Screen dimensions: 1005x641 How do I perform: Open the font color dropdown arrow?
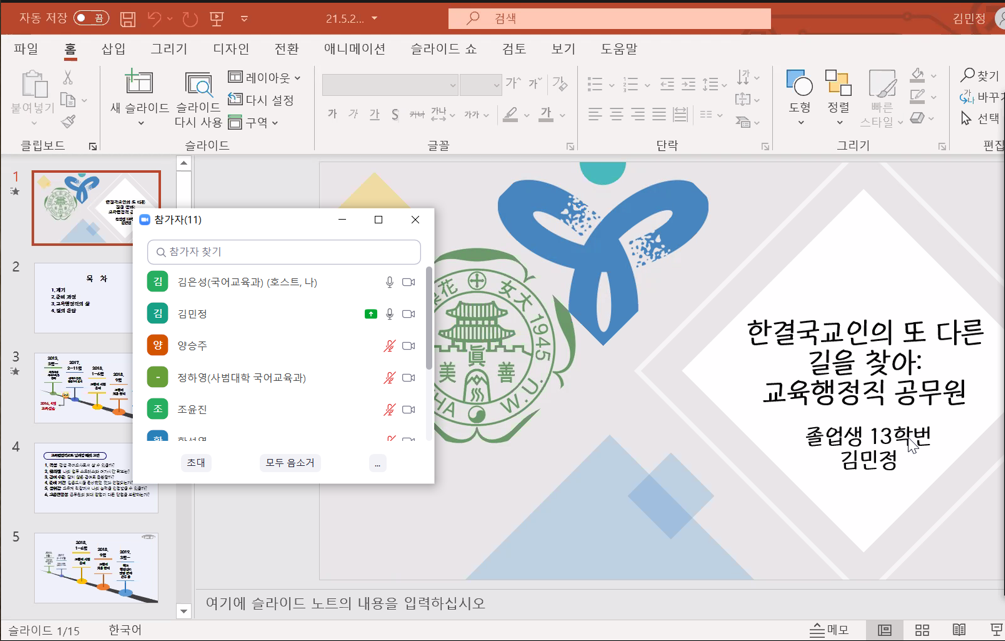coord(563,115)
